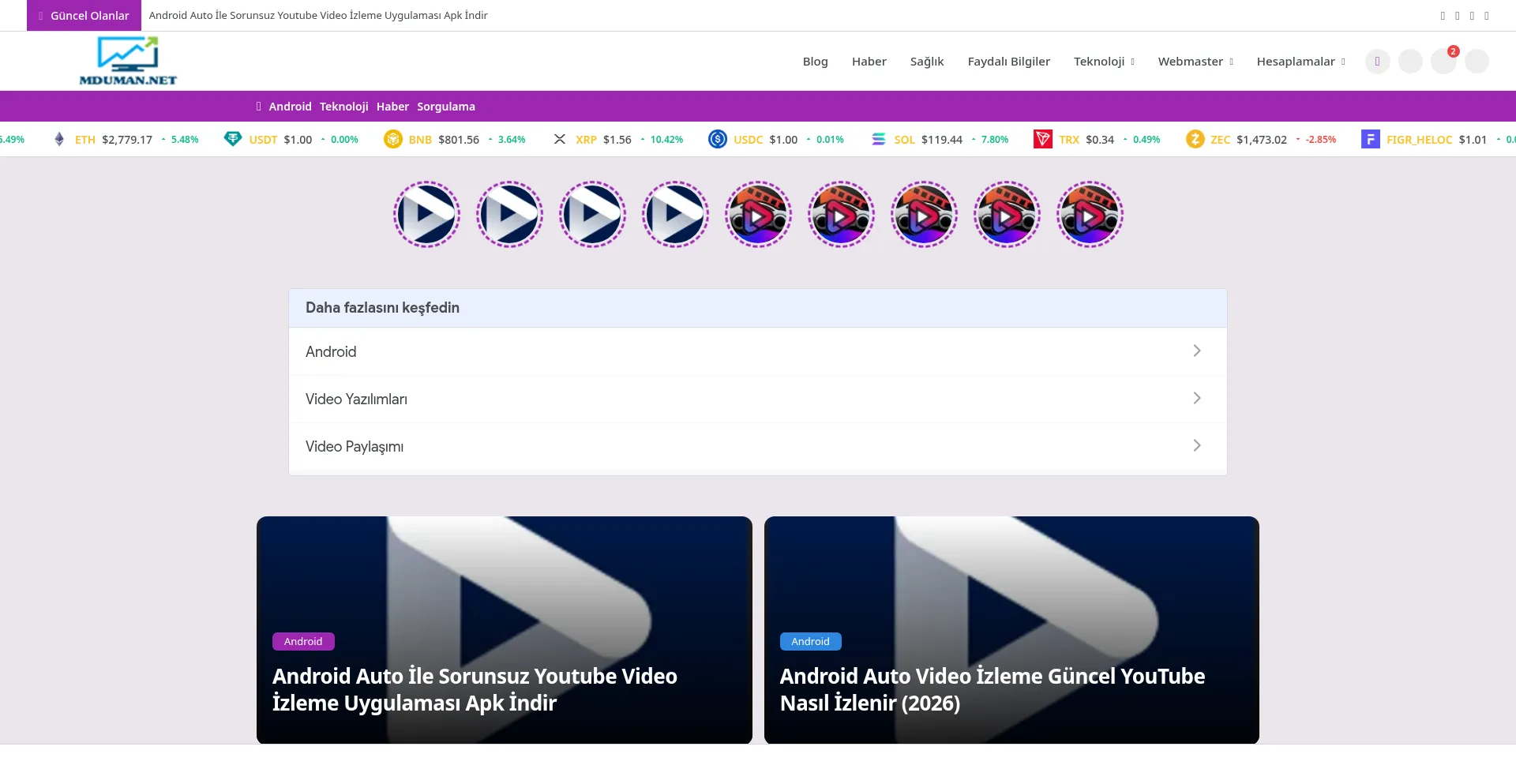
Task: Click the green USDT Tether icon
Action: (x=233, y=139)
